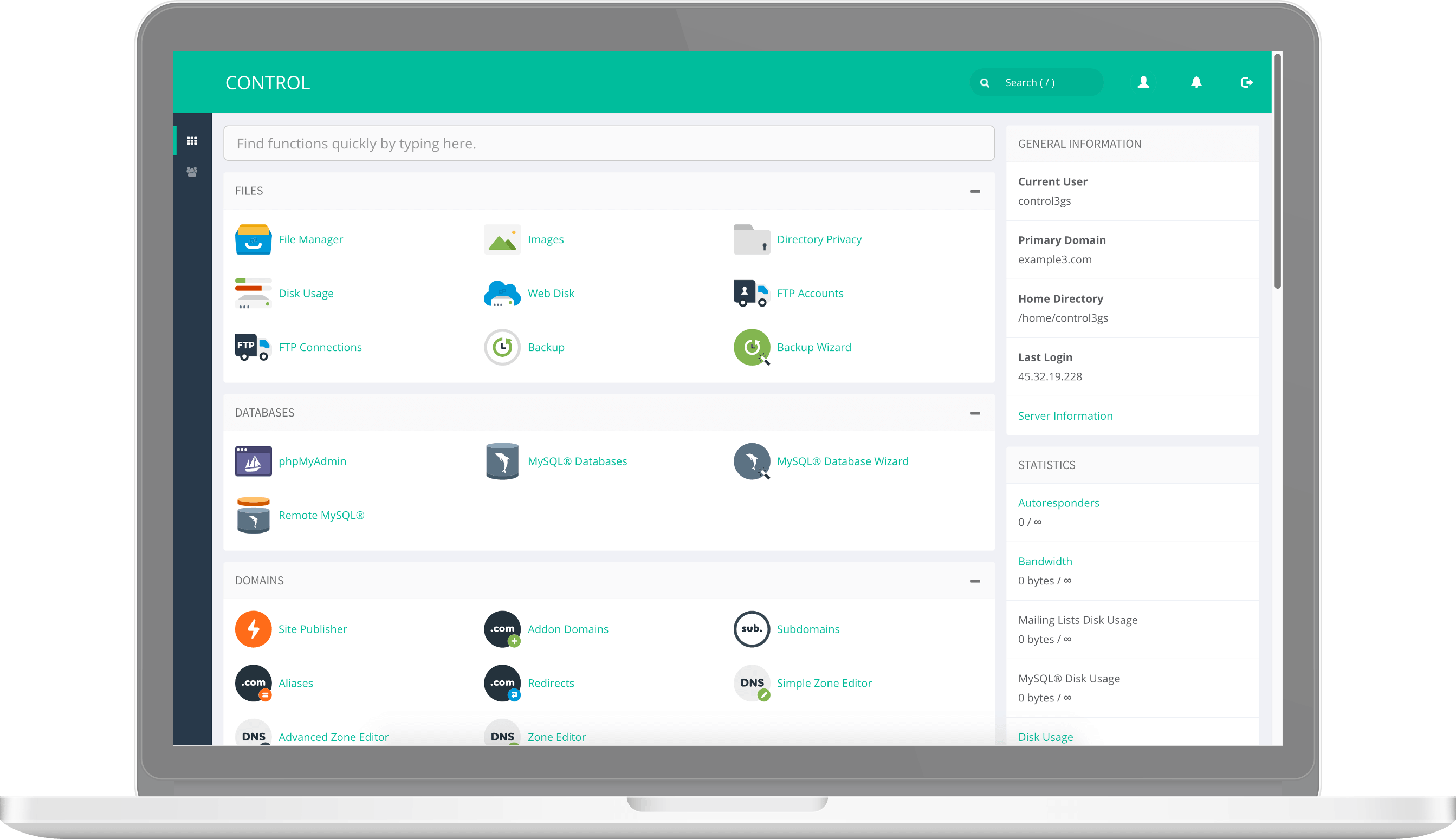The image size is (1456, 839).
Task: Open the Disk Usage statistics link
Action: coord(1046,737)
